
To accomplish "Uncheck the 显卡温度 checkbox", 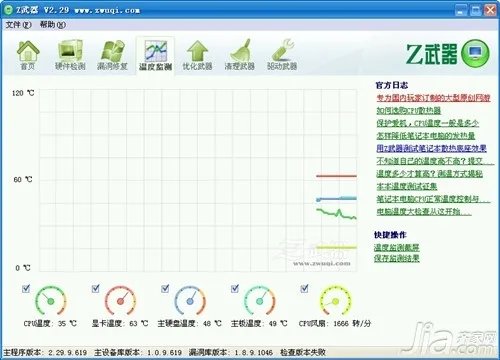I will coord(96,288).
